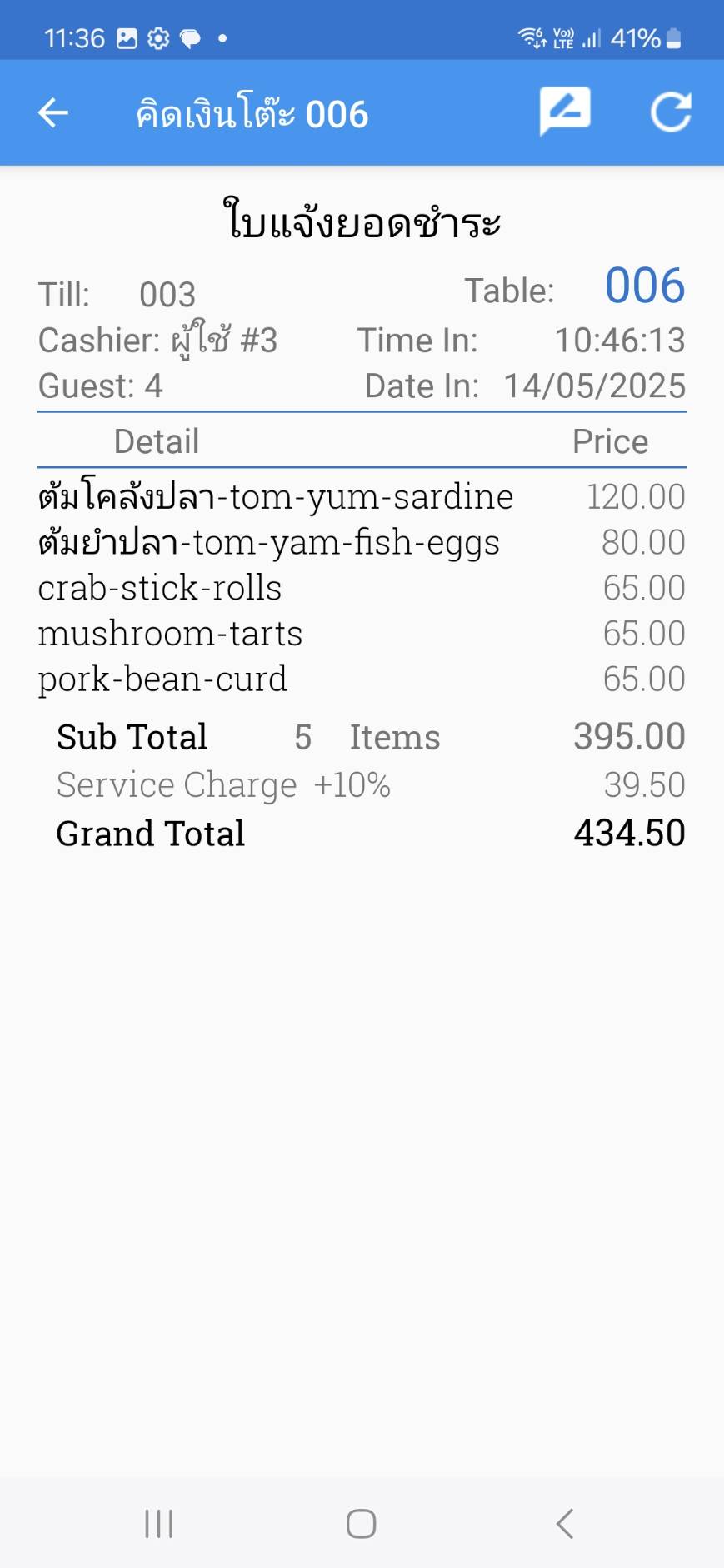Tap the battery status icon

[674, 38]
